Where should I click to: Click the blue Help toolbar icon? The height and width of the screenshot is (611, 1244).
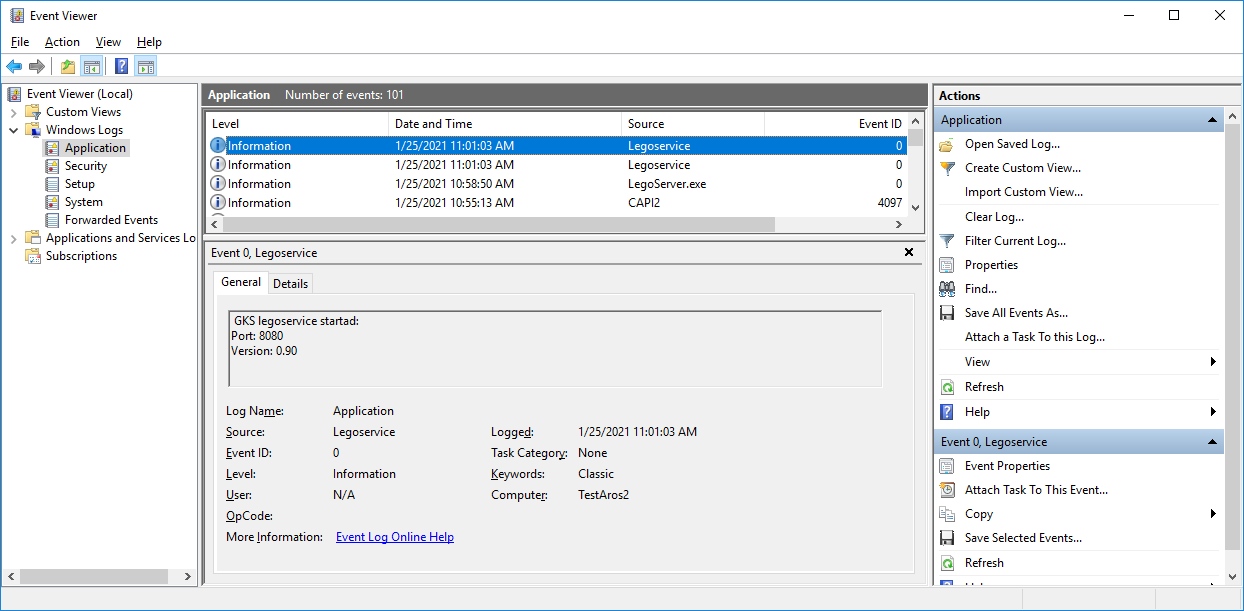tap(121, 67)
